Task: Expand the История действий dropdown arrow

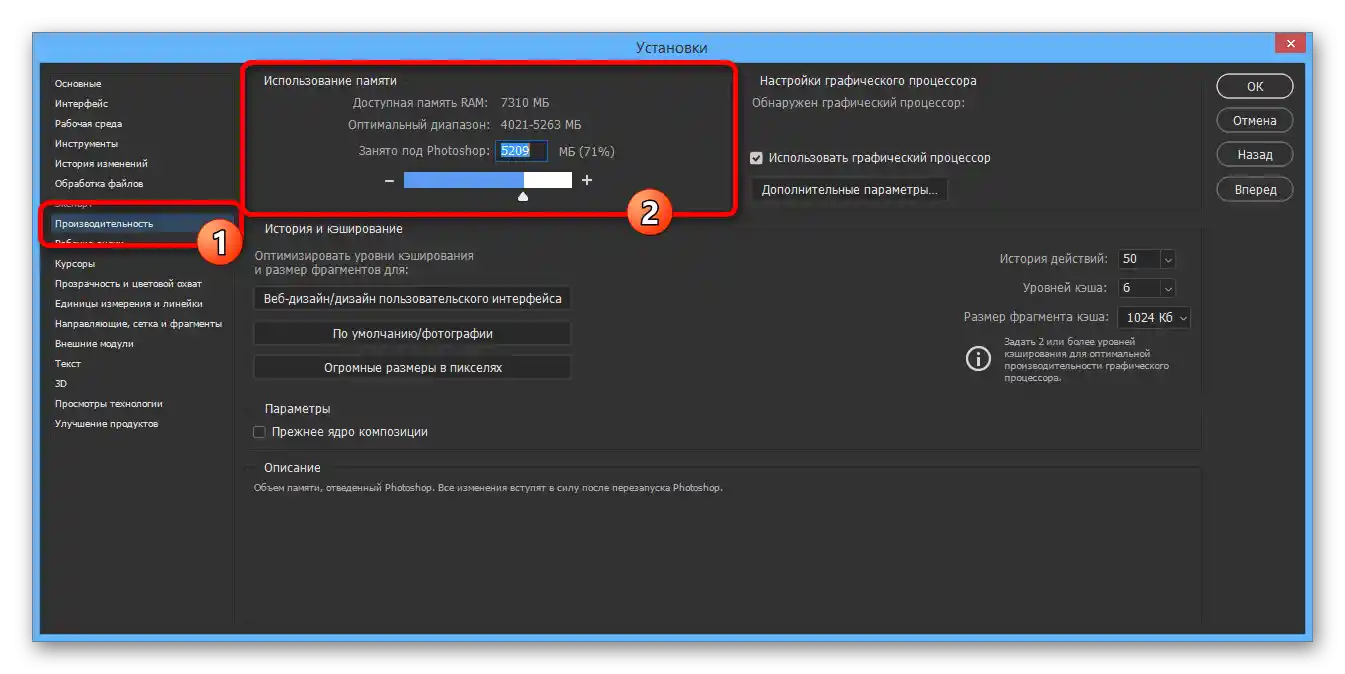Action: point(1167,259)
